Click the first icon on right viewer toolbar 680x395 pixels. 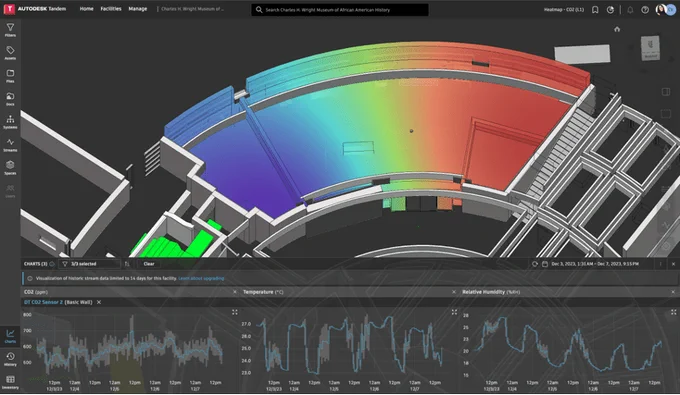[666, 91]
